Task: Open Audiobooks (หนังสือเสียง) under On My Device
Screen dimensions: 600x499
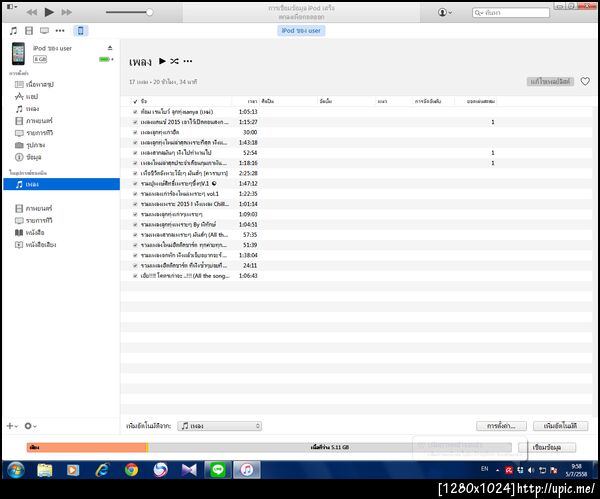Action: (35, 245)
